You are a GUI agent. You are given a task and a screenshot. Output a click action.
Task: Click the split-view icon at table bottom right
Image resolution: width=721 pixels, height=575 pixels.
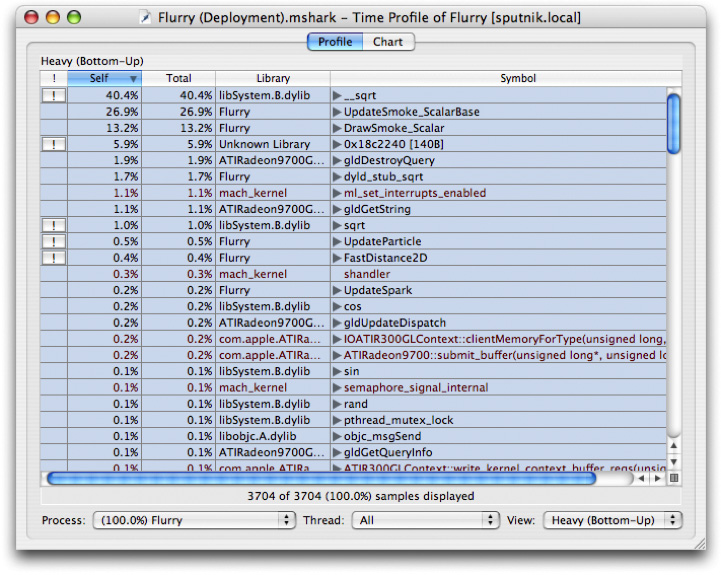pos(674,479)
